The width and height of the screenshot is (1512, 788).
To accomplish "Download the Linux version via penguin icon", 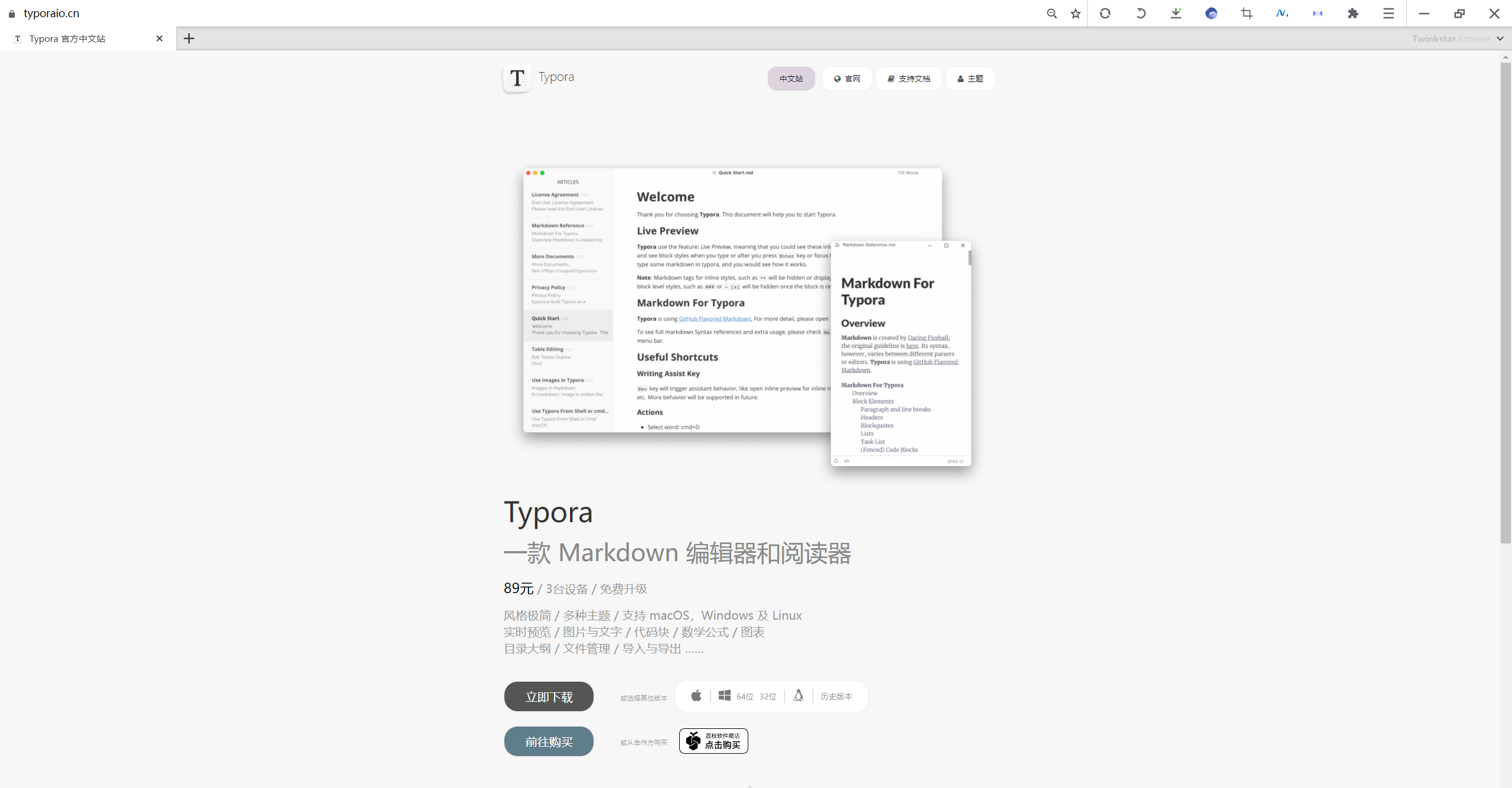I will [x=799, y=696].
